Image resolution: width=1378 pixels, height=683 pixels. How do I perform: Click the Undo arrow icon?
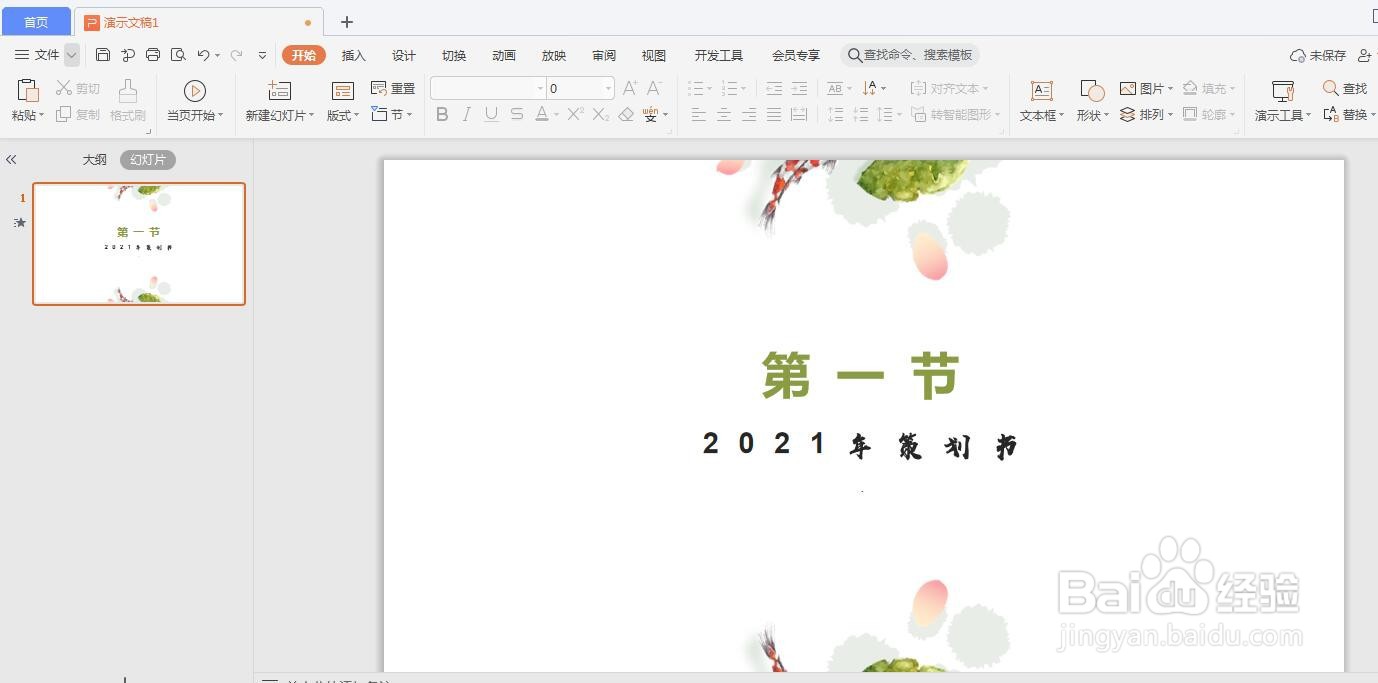click(x=203, y=55)
